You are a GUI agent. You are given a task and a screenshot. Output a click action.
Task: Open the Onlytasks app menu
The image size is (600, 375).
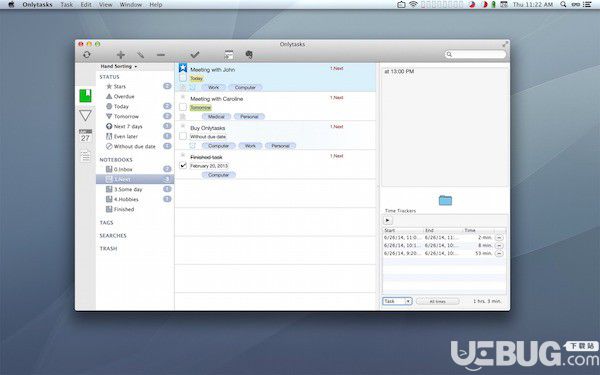tap(38, 5)
